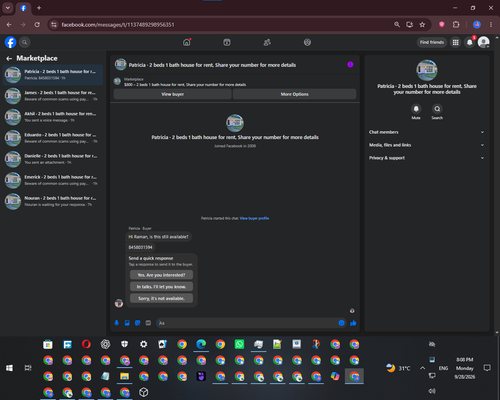500x400 pixels.
Task: Open the Eduardo conversation in the chat list
Action: 53,138
